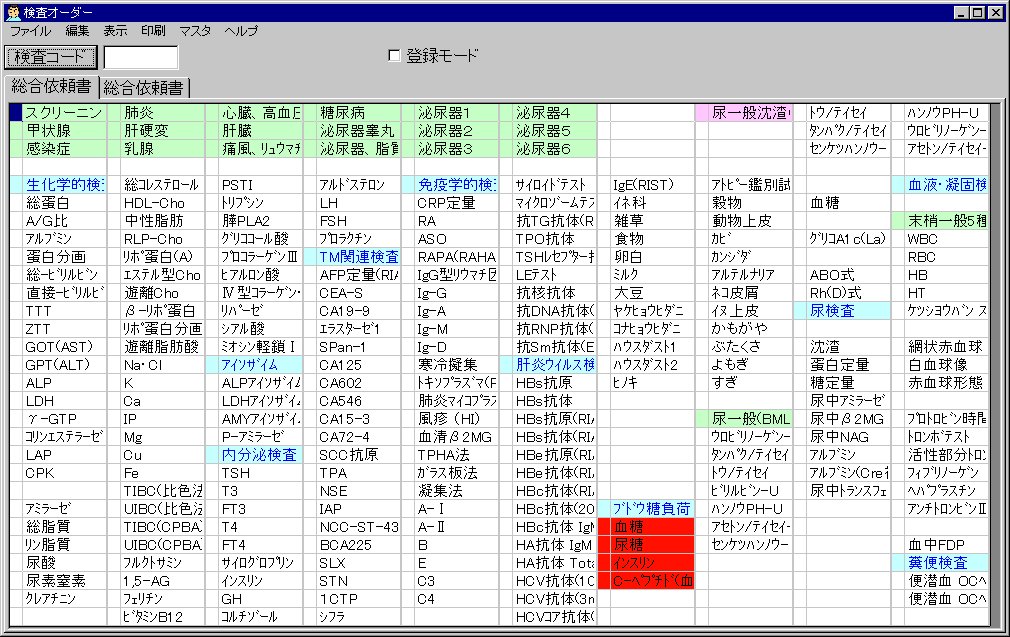Select the GOT(AST) test cell
This screenshot has height=637, width=1010.
click(x=62, y=347)
